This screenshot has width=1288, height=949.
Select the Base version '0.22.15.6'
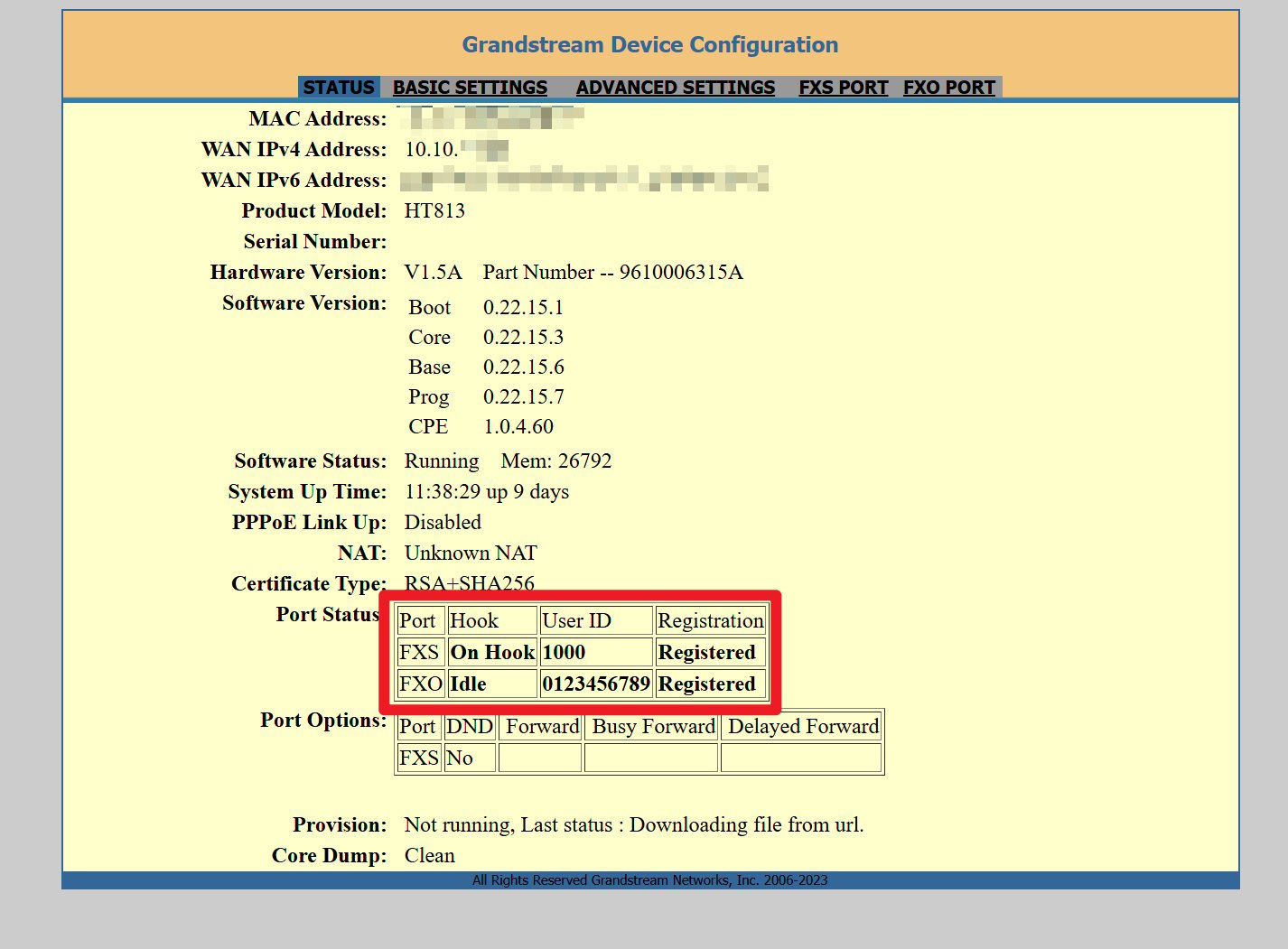[x=524, y=368]
